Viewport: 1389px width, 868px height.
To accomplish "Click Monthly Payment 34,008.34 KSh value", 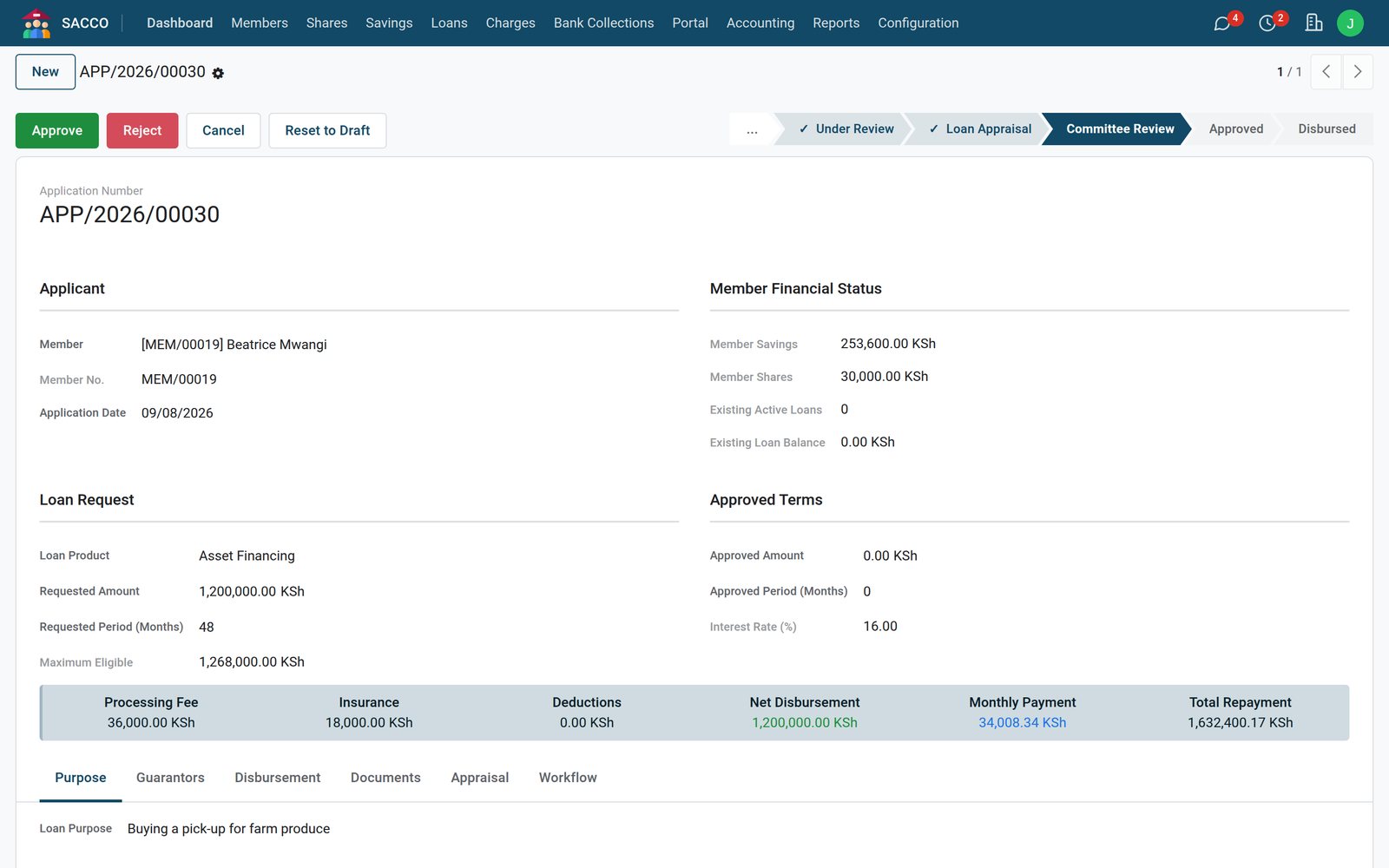I will click(1023, 723).
